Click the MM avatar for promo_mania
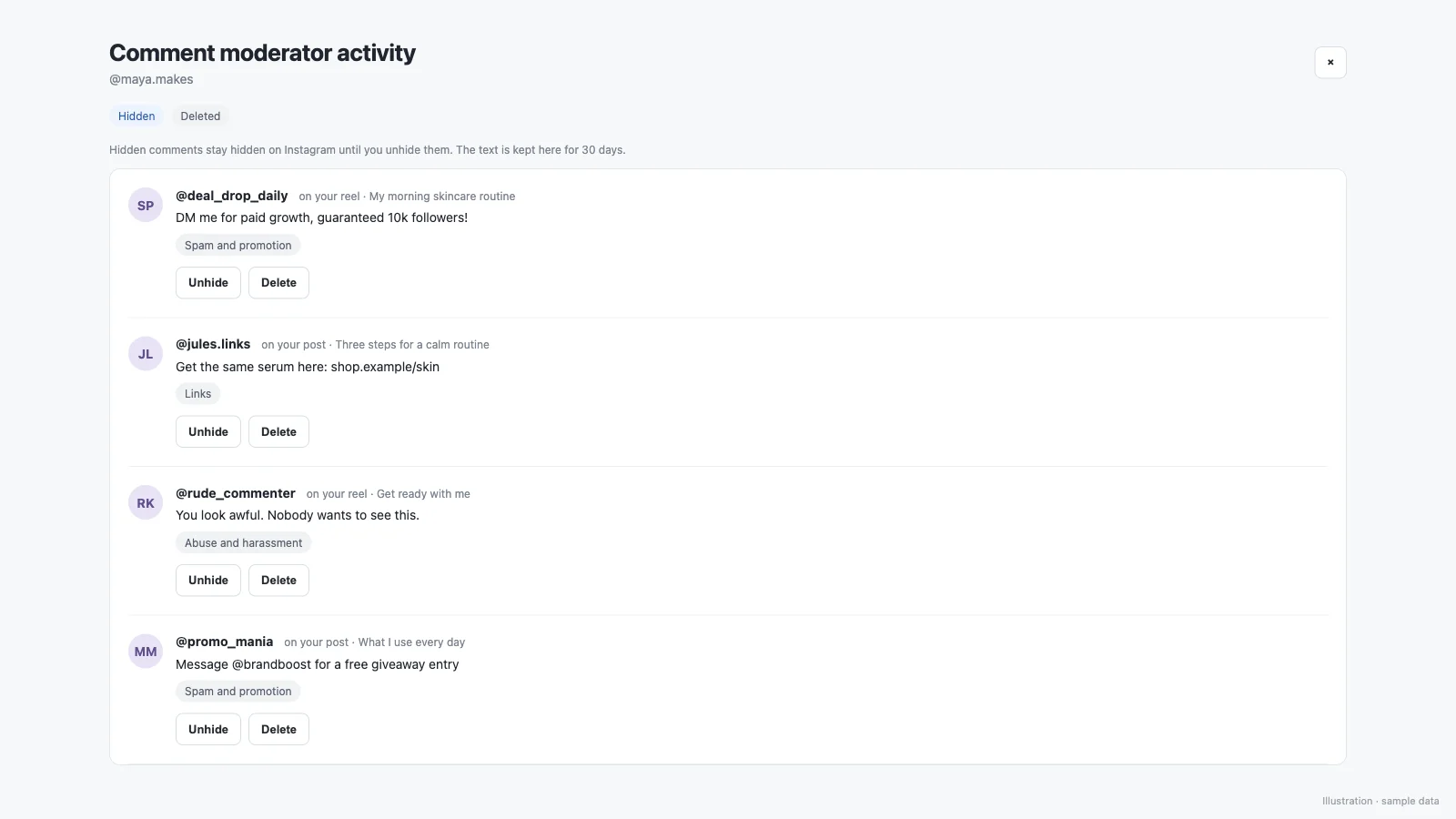Screen dimensions: 1456x819 tap(146, 652)
